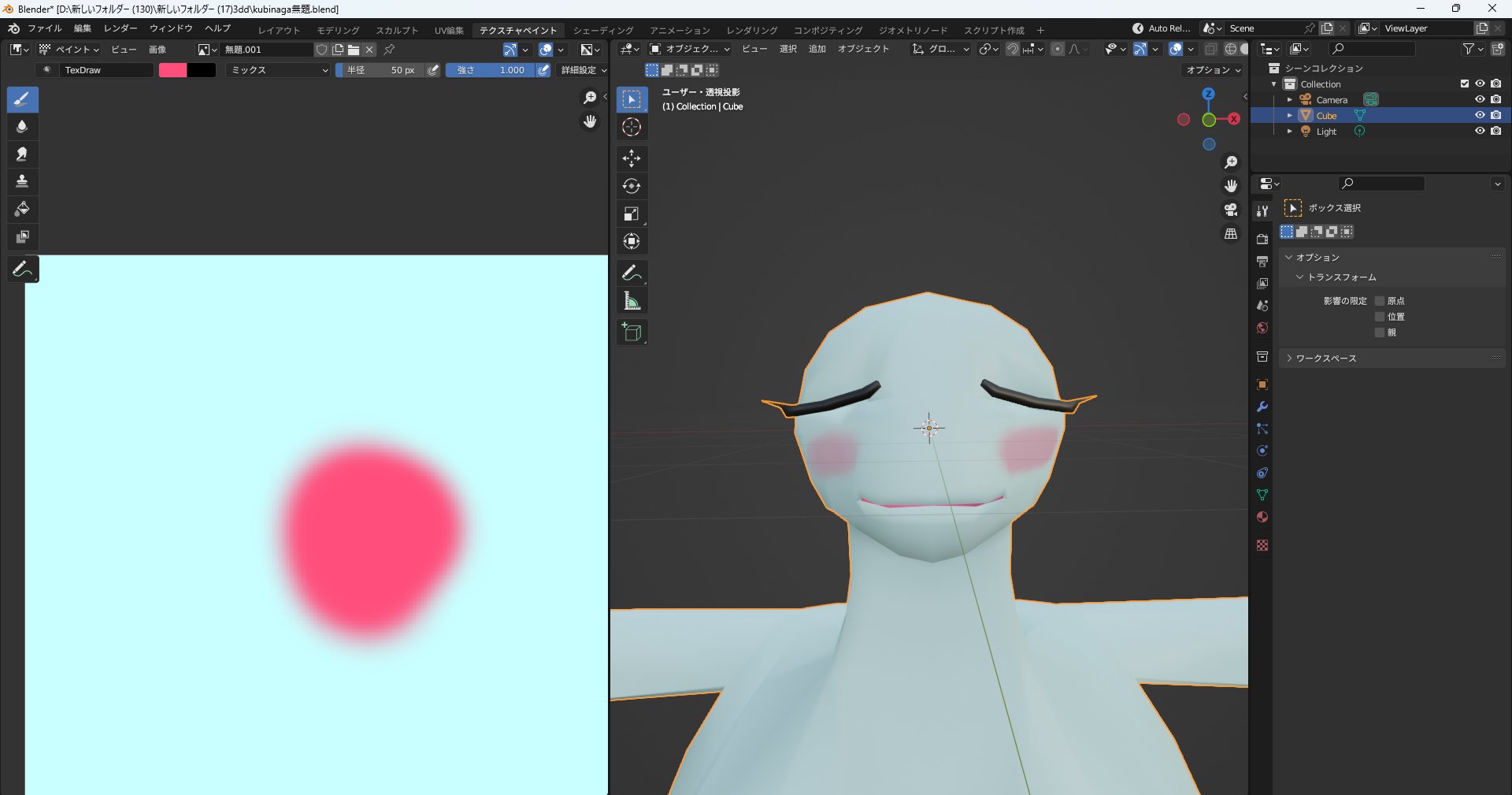Select the Measure tool in the viewport
Screen dimensions: 1512x795
pyautogui.click(x=632, y=301)
